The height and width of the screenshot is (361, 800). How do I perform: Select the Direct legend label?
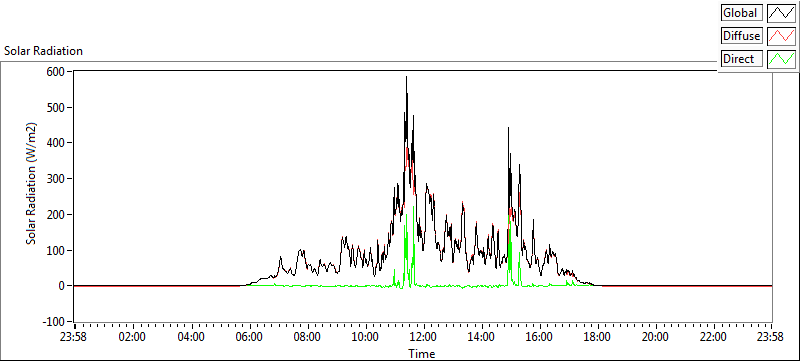click(x=742, y=59)
